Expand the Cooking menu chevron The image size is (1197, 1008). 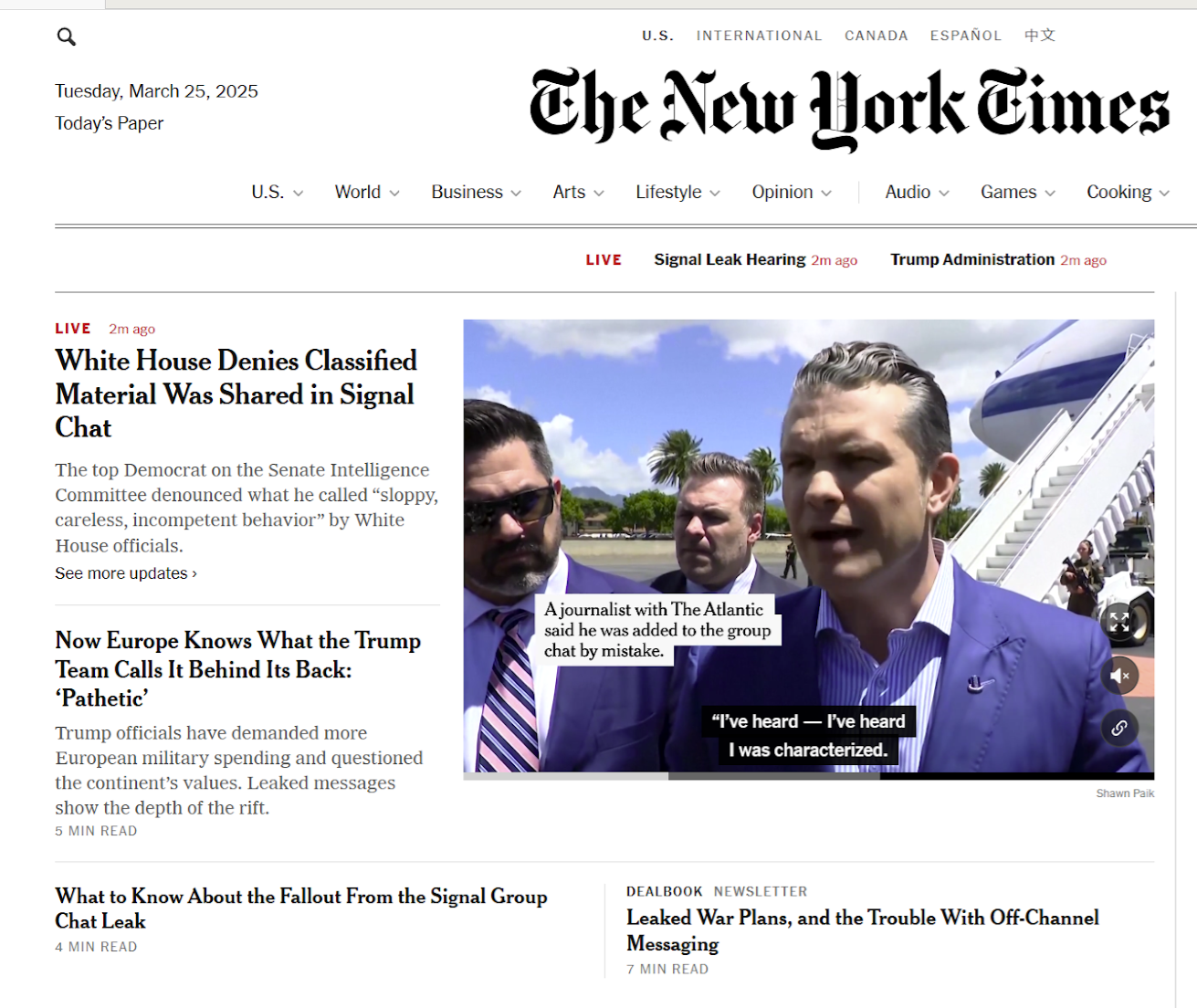(1164, 194)
